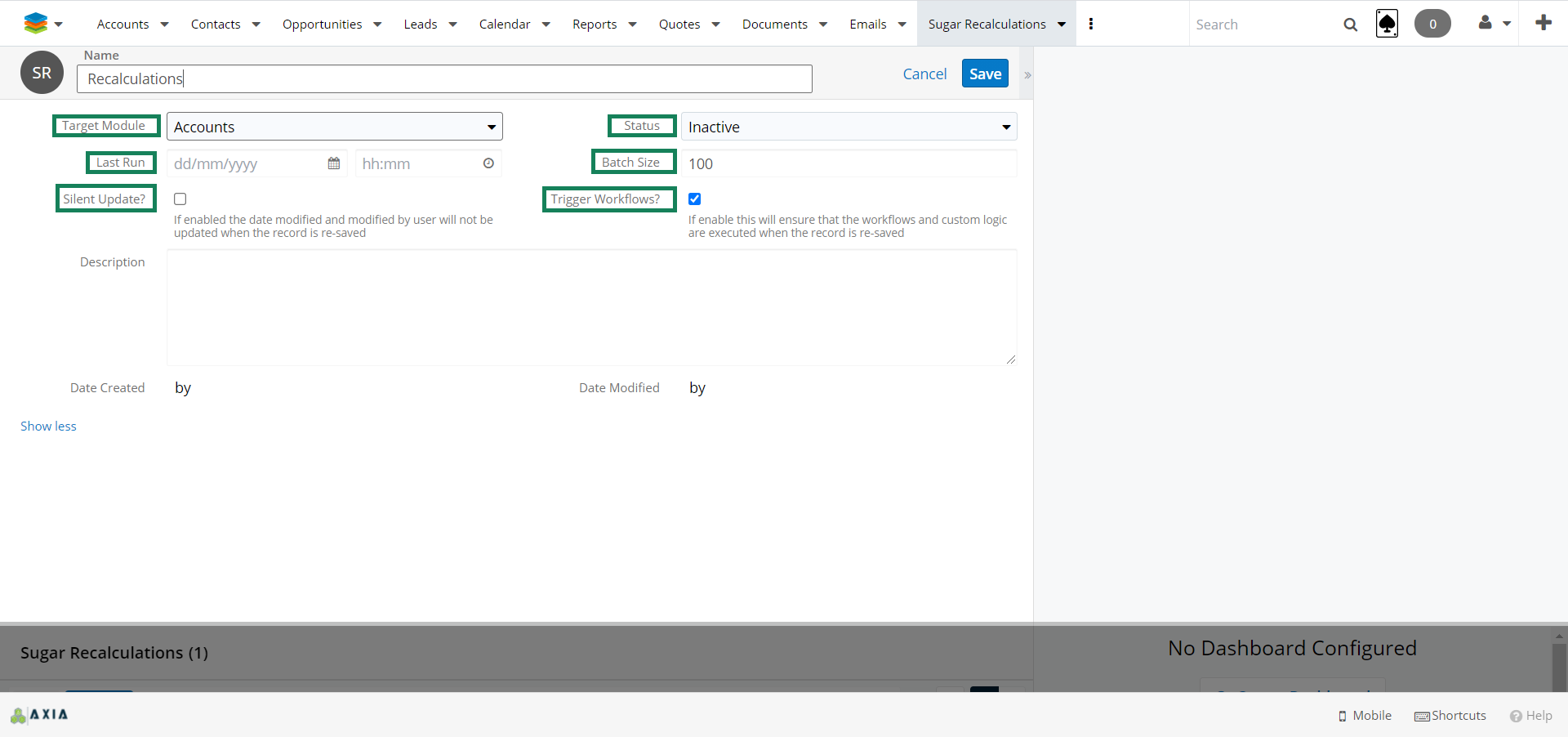
Task: Open the three-dot more modules menu
Action: [1091, 24]
